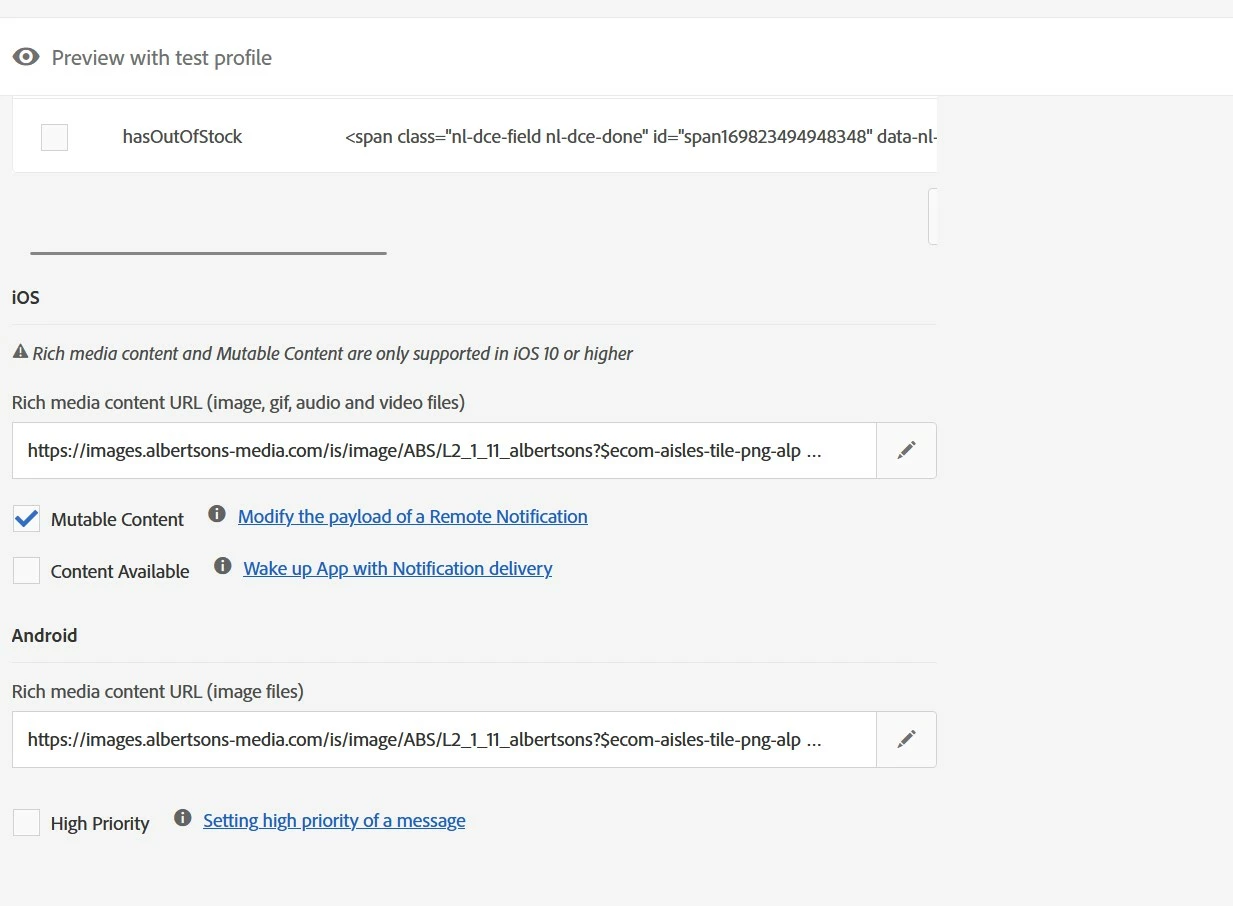
Task: Uncheck the Mutable Content checkbox
Action: pos(26,519)
